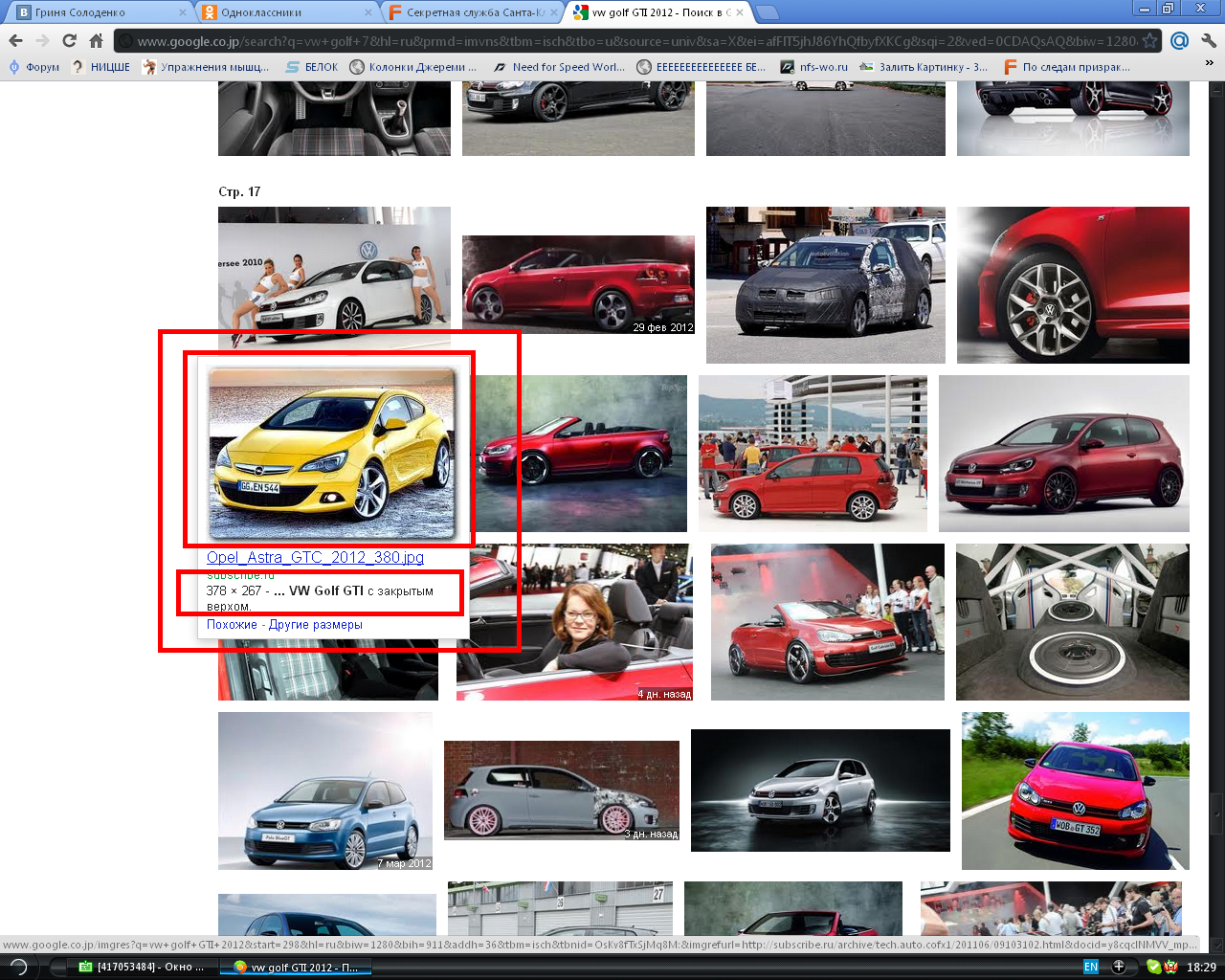Screen dimensions: 1225x980
Task: Open the БЕЛОК bookmark
Action: tap(312, 67)
